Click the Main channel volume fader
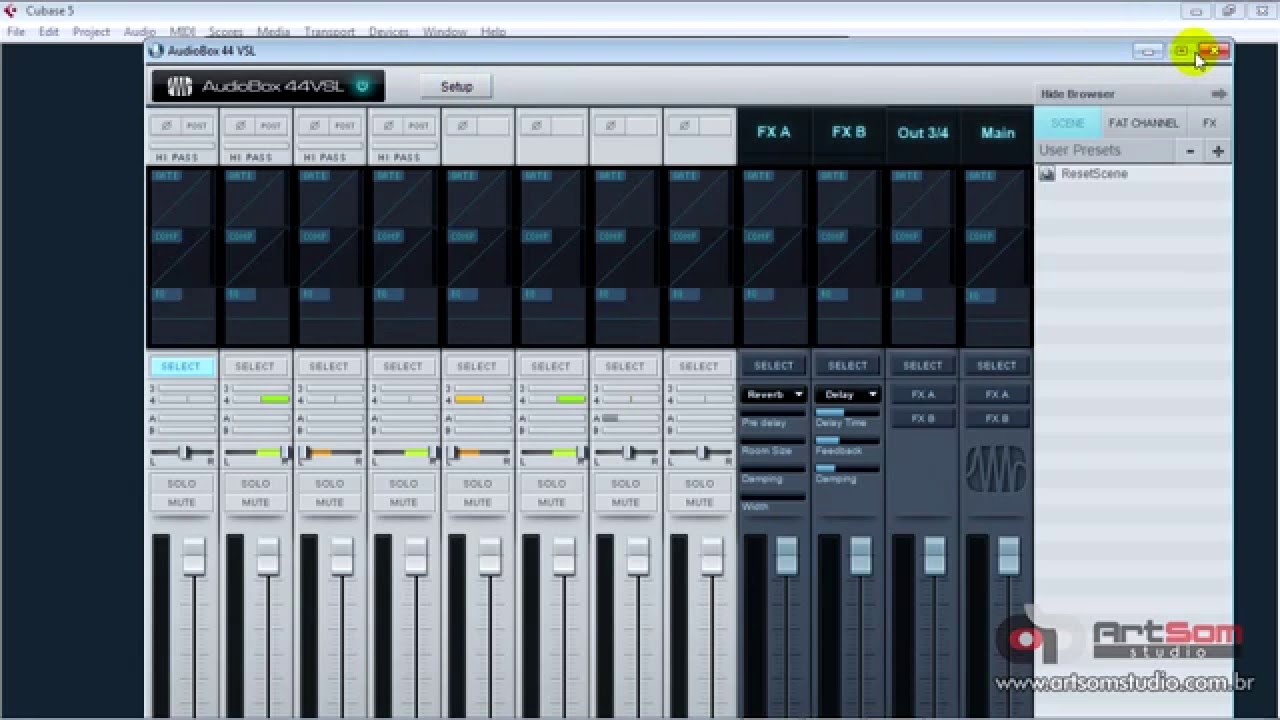The image size is (1280, 720). (x=1008, y=555)
